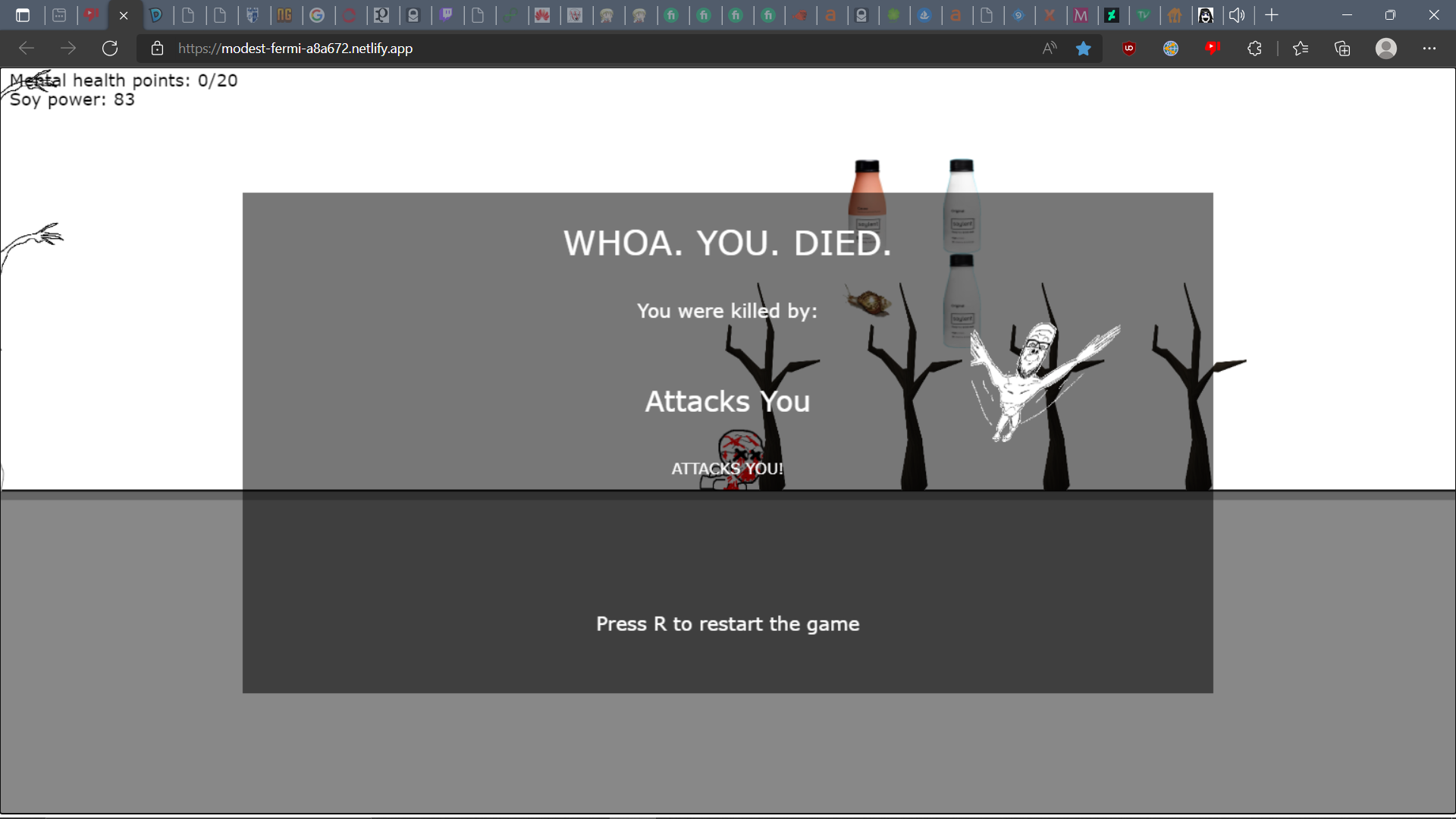Screen dimensions: 1456x819
Task: Close the current active tab
Action: point(124,15)
